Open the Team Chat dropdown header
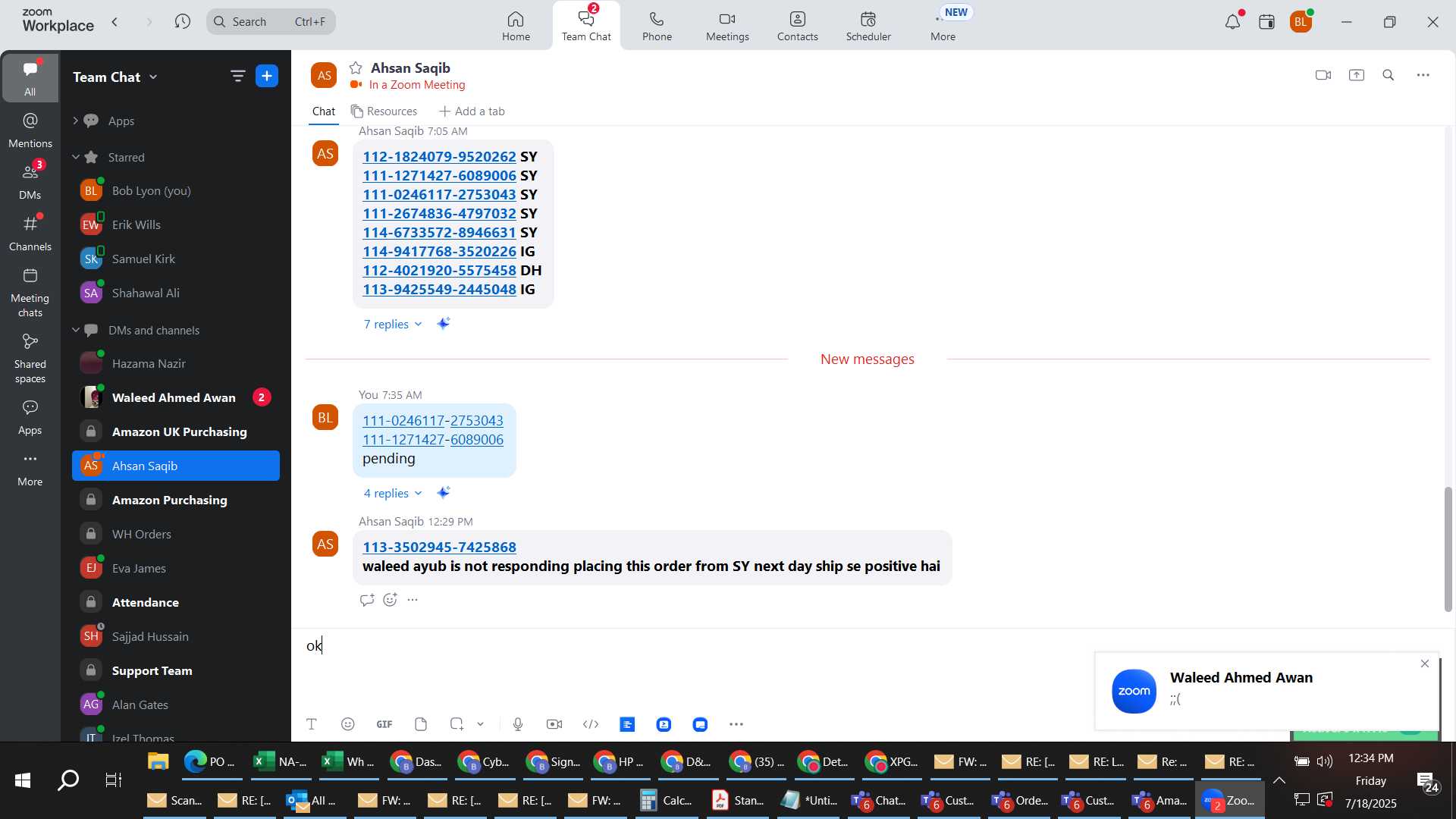 [x=115, y=77]
